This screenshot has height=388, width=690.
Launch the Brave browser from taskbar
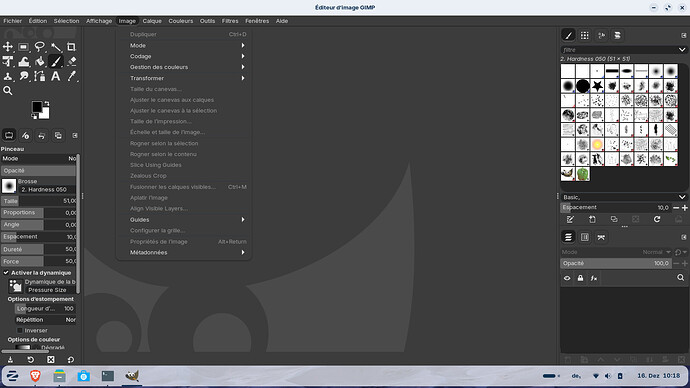(x=35, y=376)
